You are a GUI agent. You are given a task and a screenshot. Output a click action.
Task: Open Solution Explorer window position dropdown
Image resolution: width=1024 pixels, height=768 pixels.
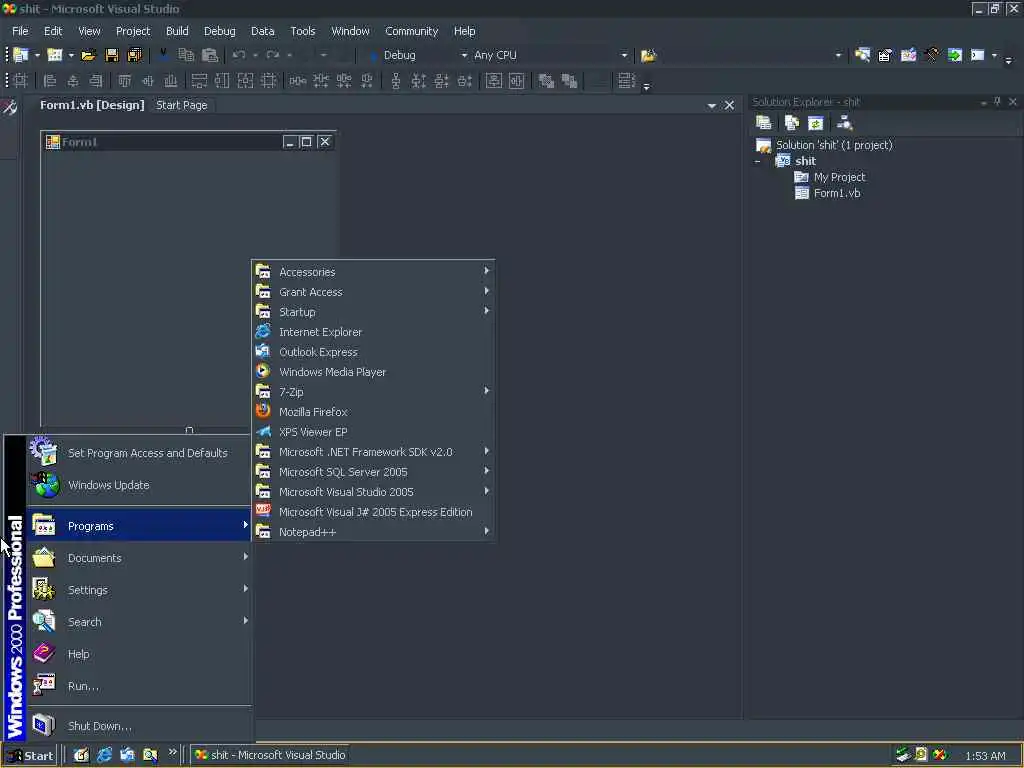pyautogui.click(x=984, y=103)
